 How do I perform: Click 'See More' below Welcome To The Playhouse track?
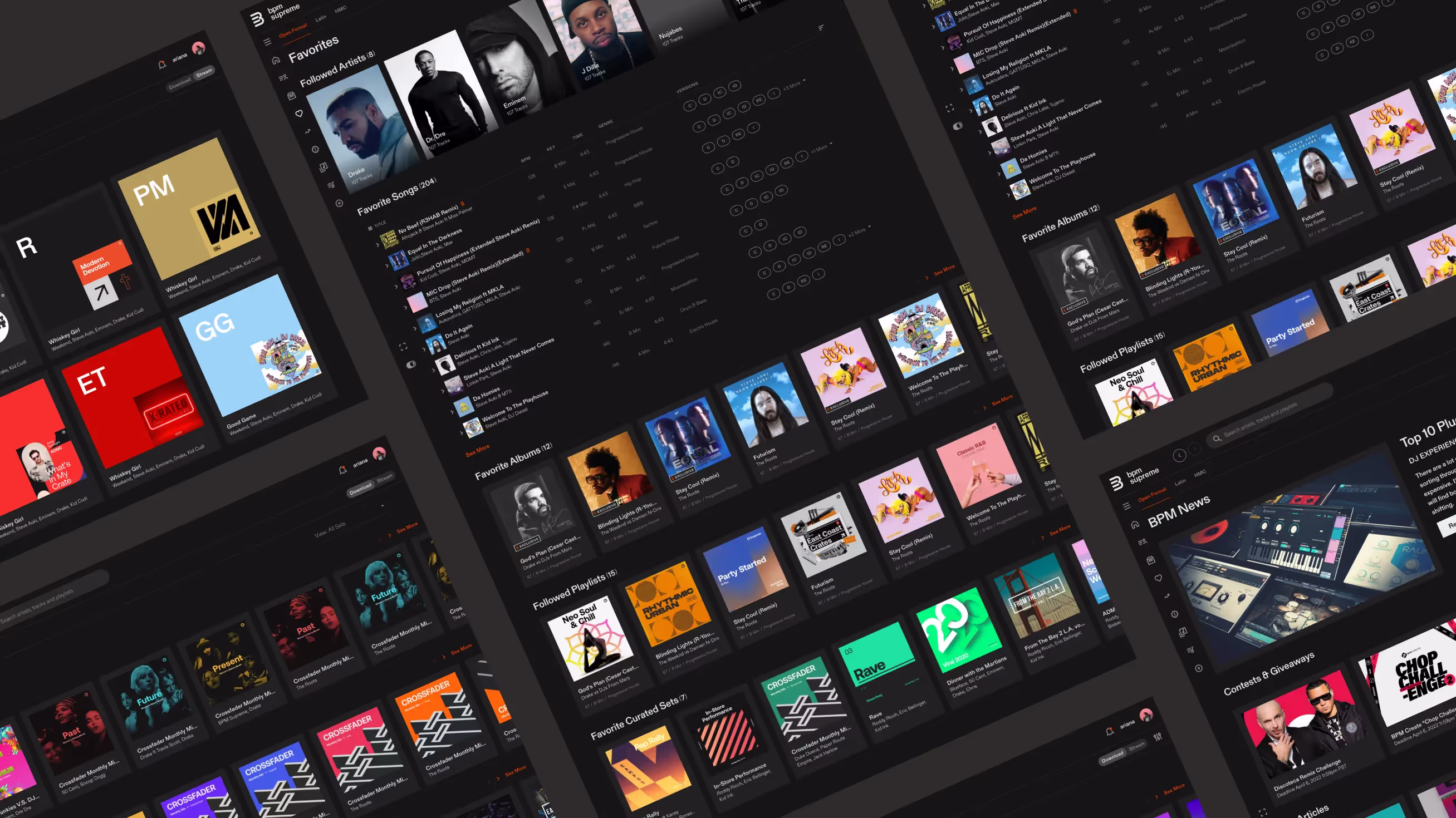477,450
